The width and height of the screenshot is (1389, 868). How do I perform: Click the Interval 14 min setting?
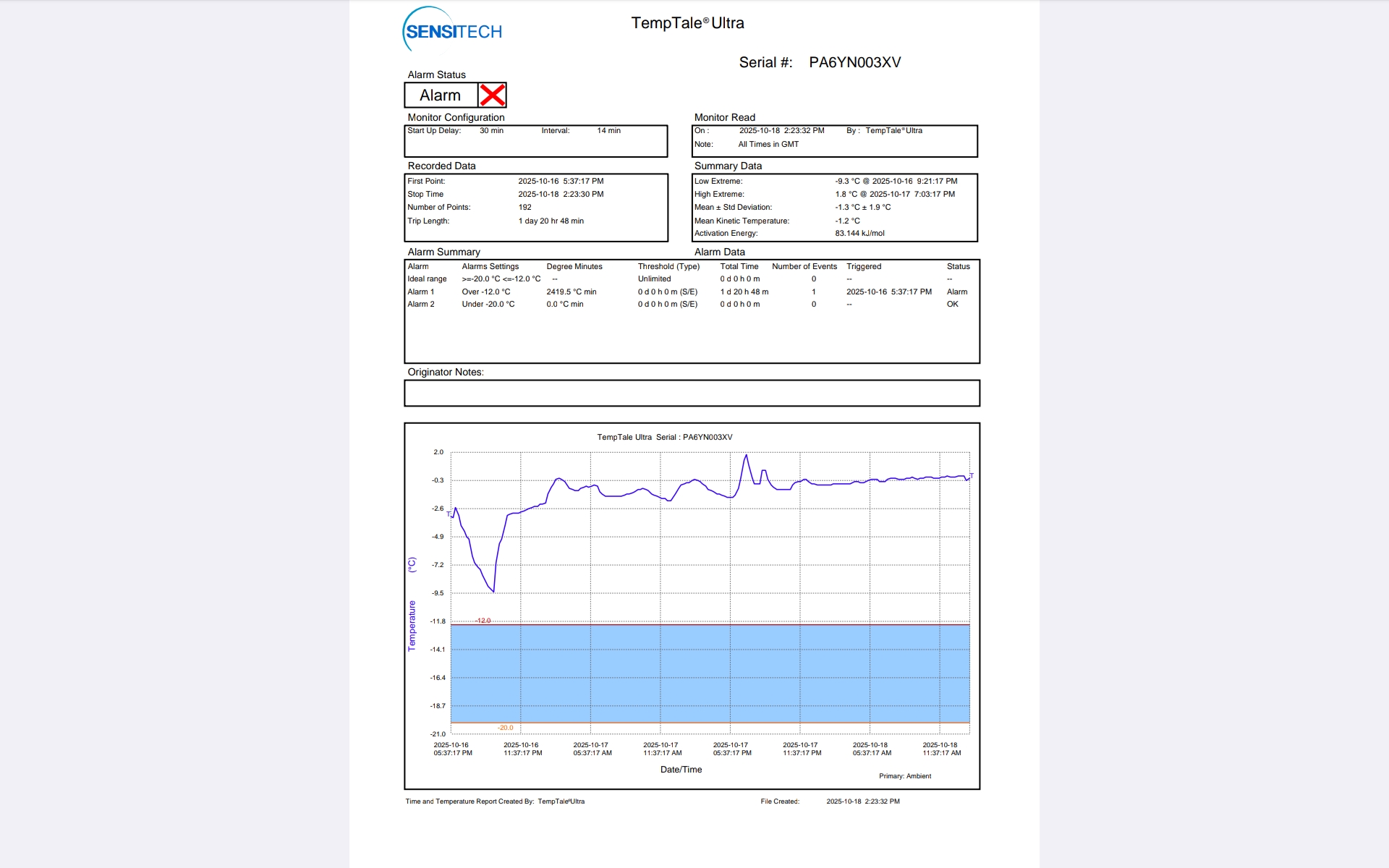(608, 131)
